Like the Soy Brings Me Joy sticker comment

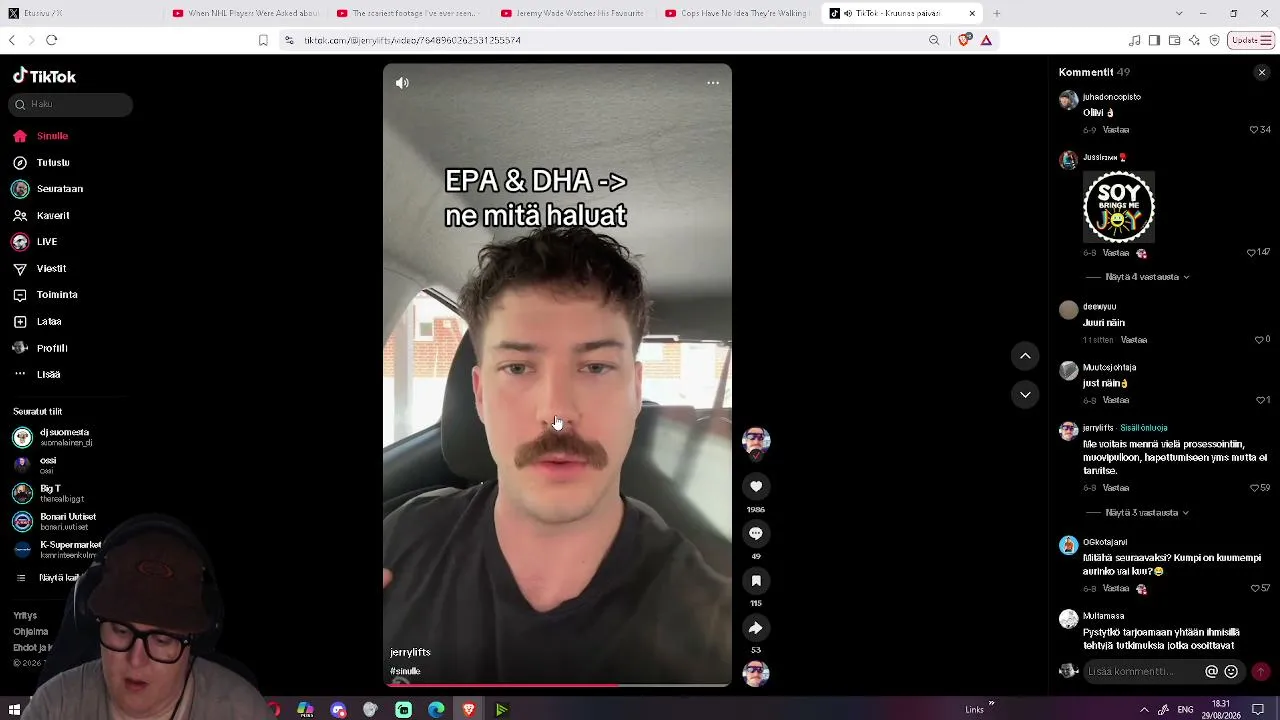(1251, 253)
